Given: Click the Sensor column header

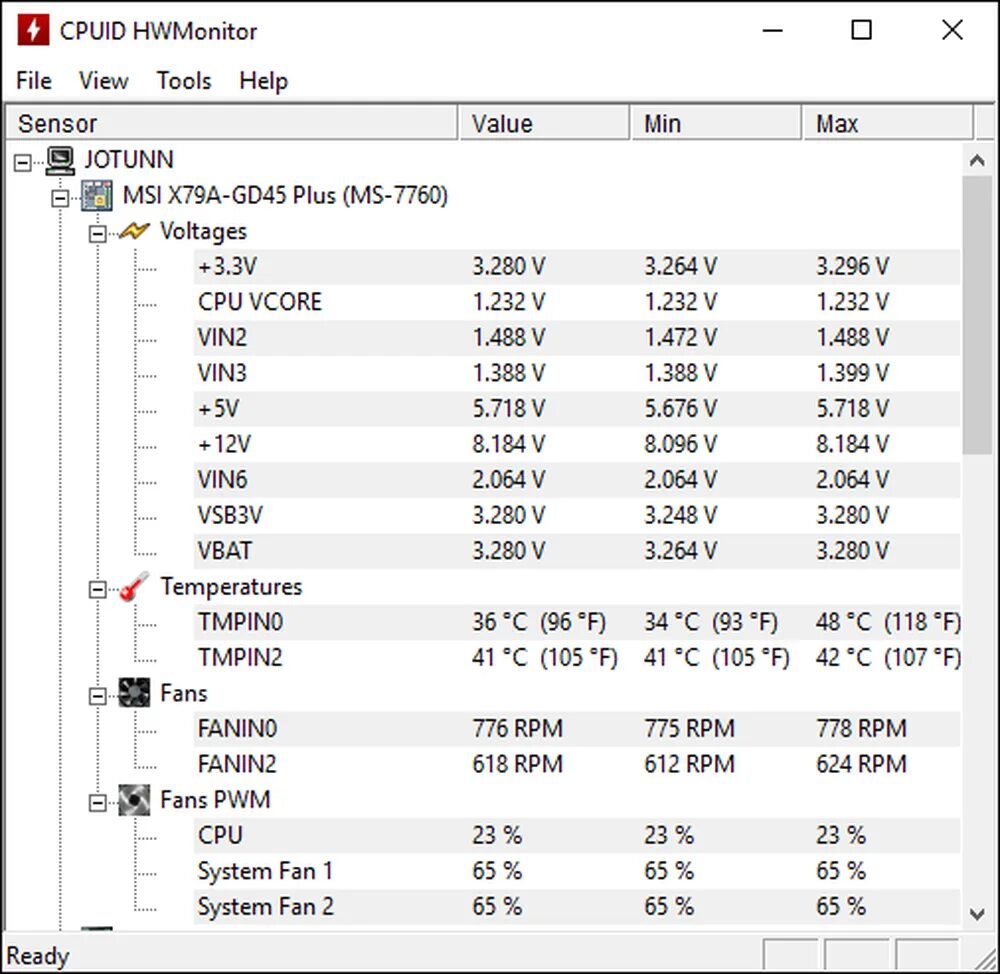Looking at the screenshot, I should tap(232, 123).
